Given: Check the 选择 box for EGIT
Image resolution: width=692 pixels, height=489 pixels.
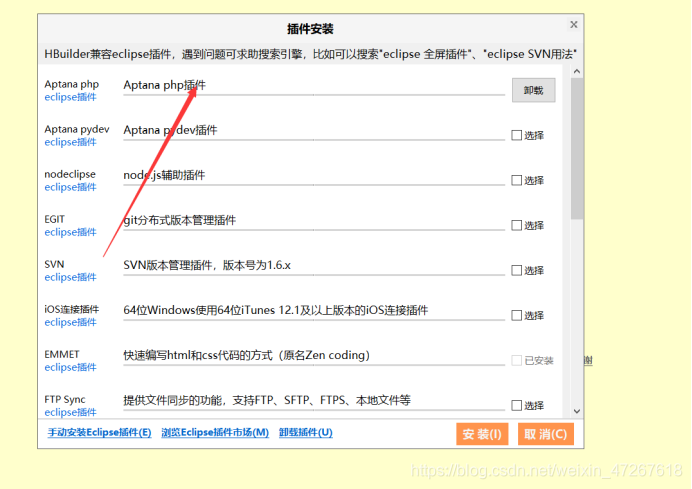Looking at the screenshot, I should [516, 225].
